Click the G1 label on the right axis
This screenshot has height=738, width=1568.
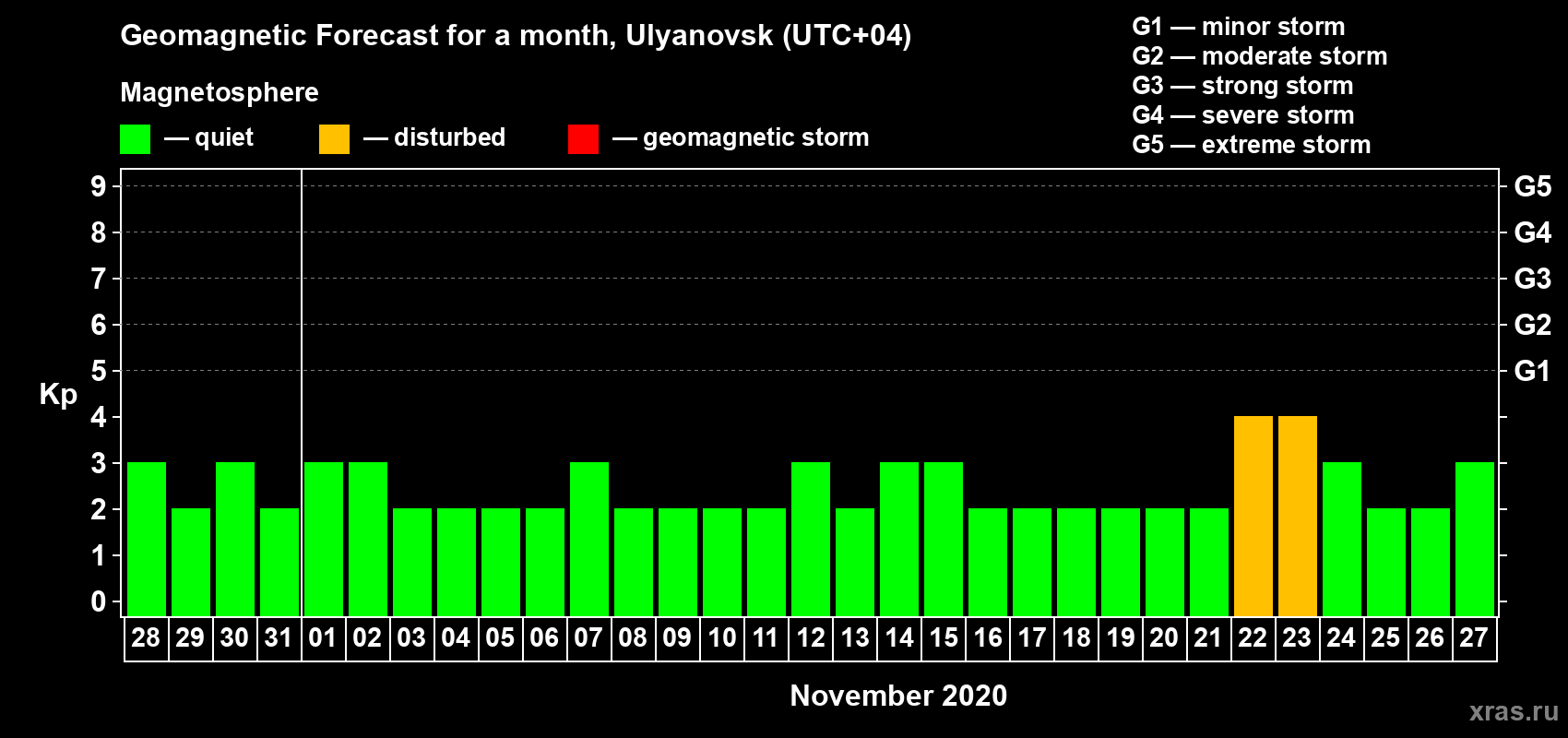click(1533, 371)
